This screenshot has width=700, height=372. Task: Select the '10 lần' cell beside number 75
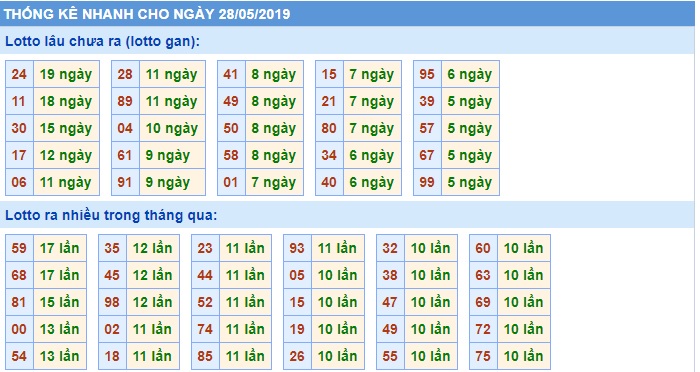click(524, 356)
